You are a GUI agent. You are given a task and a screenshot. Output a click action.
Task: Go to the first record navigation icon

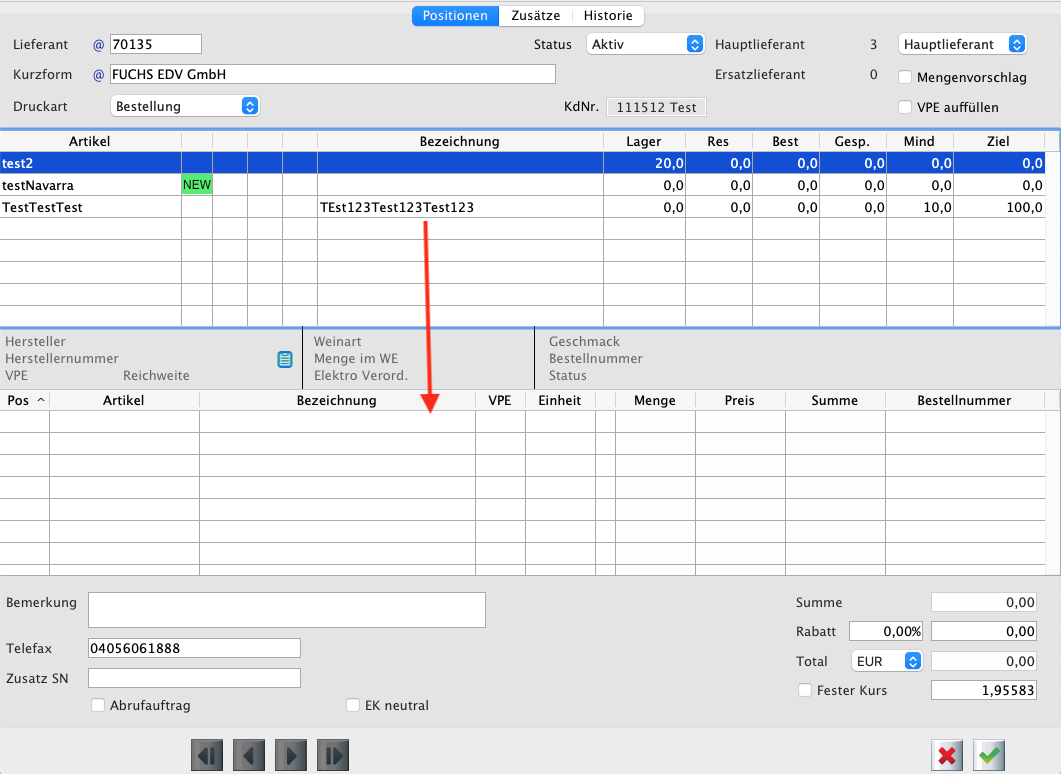pyautogui.click(x=206, y=756)
